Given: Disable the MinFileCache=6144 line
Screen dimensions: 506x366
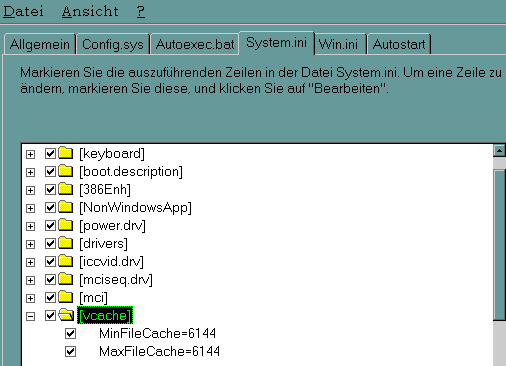Looking at the screenshot, I should coord(70,334).
